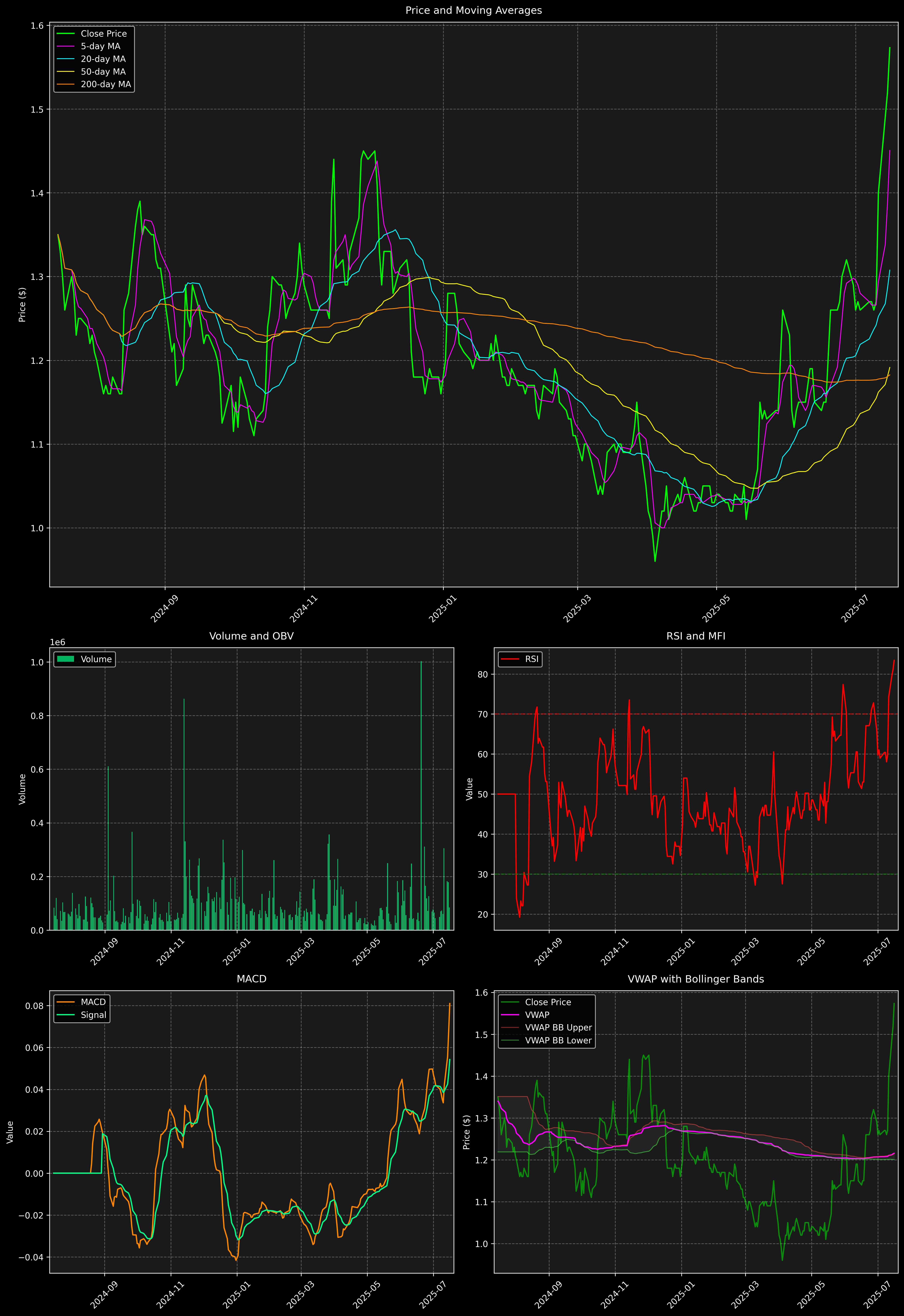Viewport: 904px width, 1316px height.
Task: Click the "2025-07" date tick under the VWAP chart
Action: point(877,1295)
